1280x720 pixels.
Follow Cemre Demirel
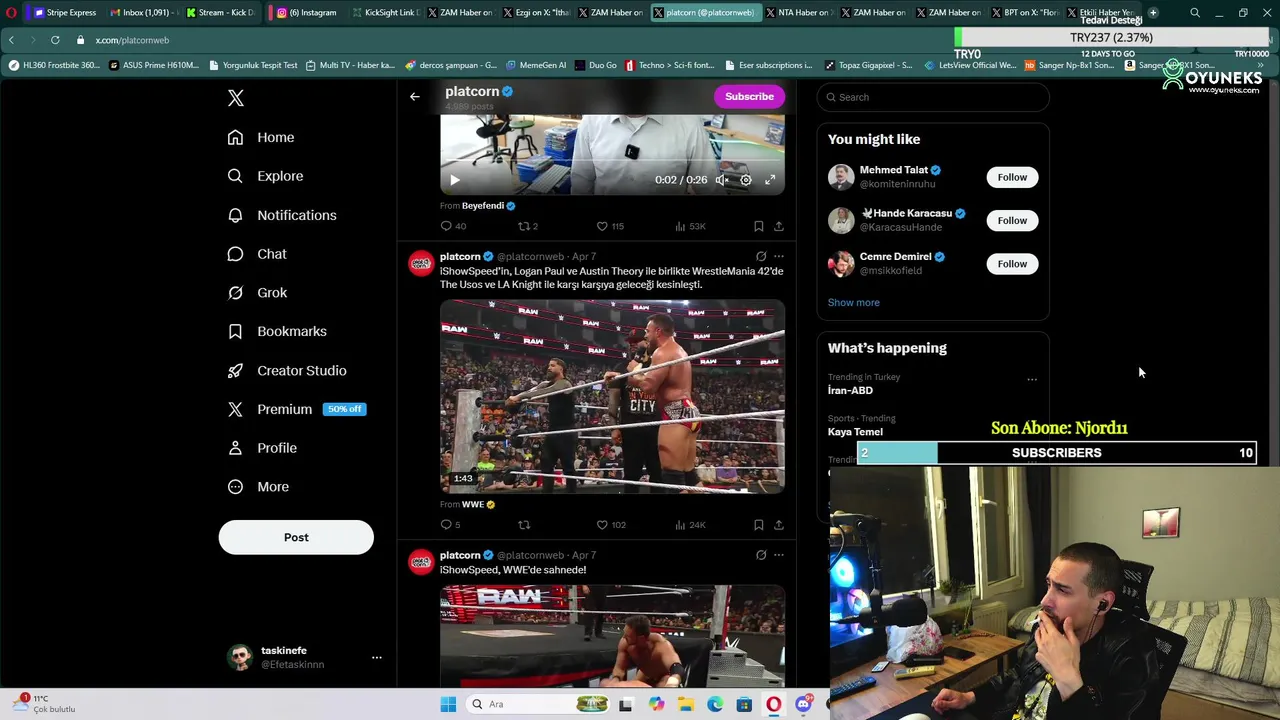coord(1012,264)
